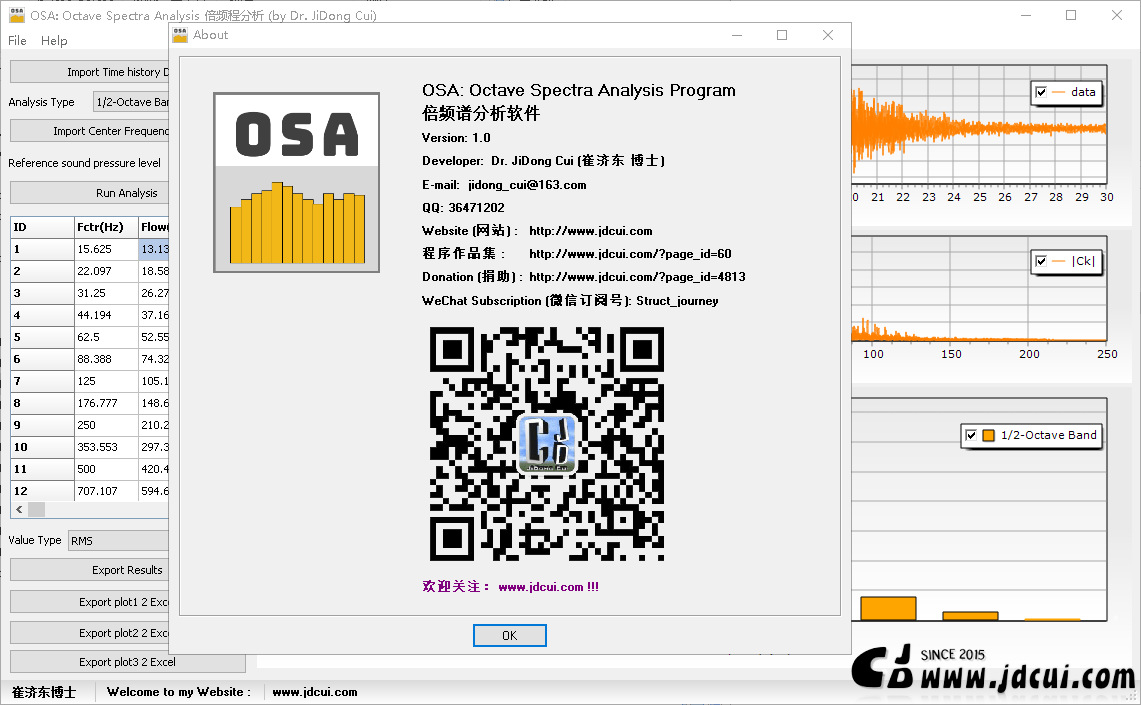1141x705 pixels.
Task: Maximize the OSA main window
Action: [x=1071, y=15]
